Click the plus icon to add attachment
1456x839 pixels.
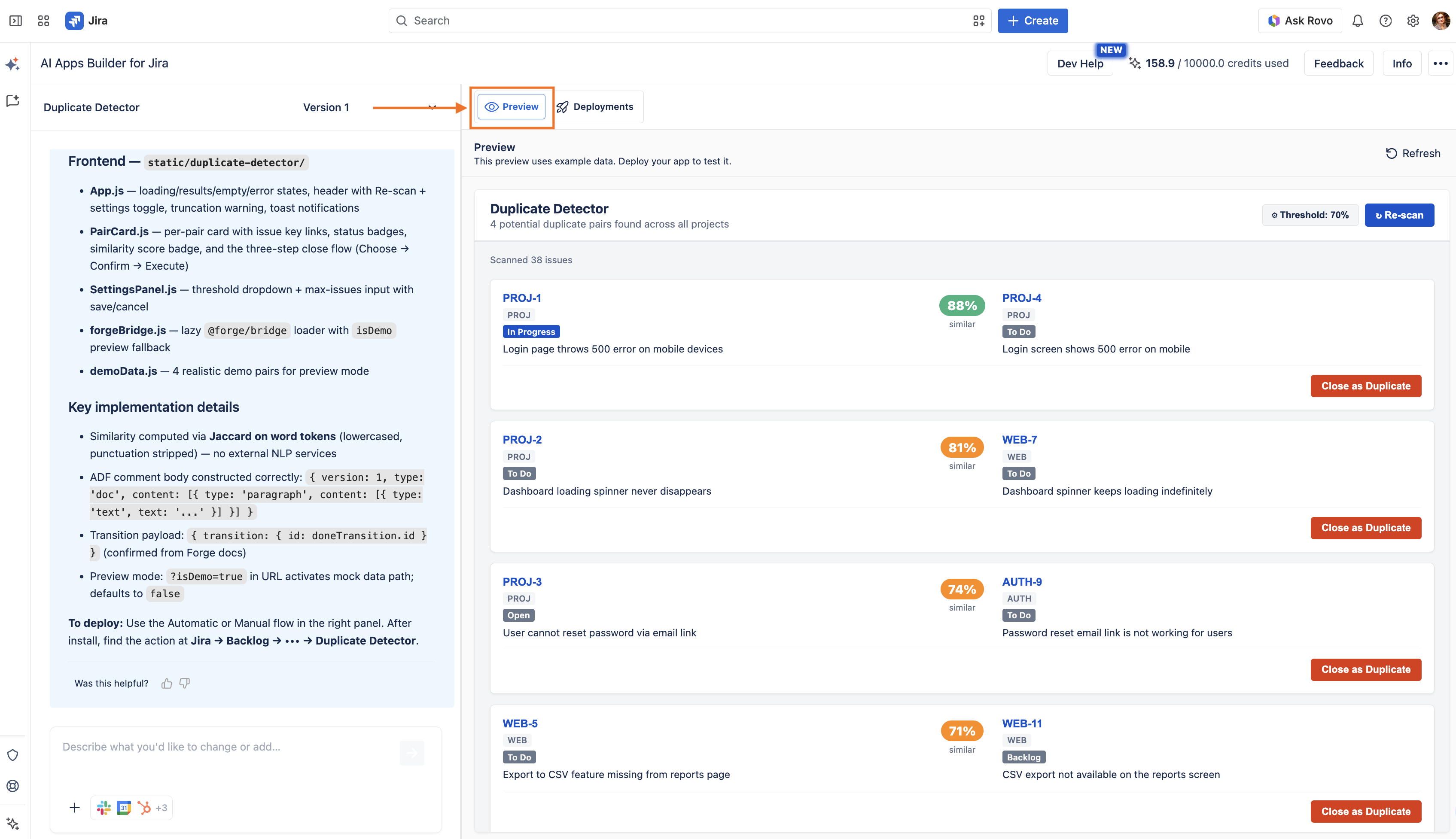pyautogui.click(x=74, y=807)
